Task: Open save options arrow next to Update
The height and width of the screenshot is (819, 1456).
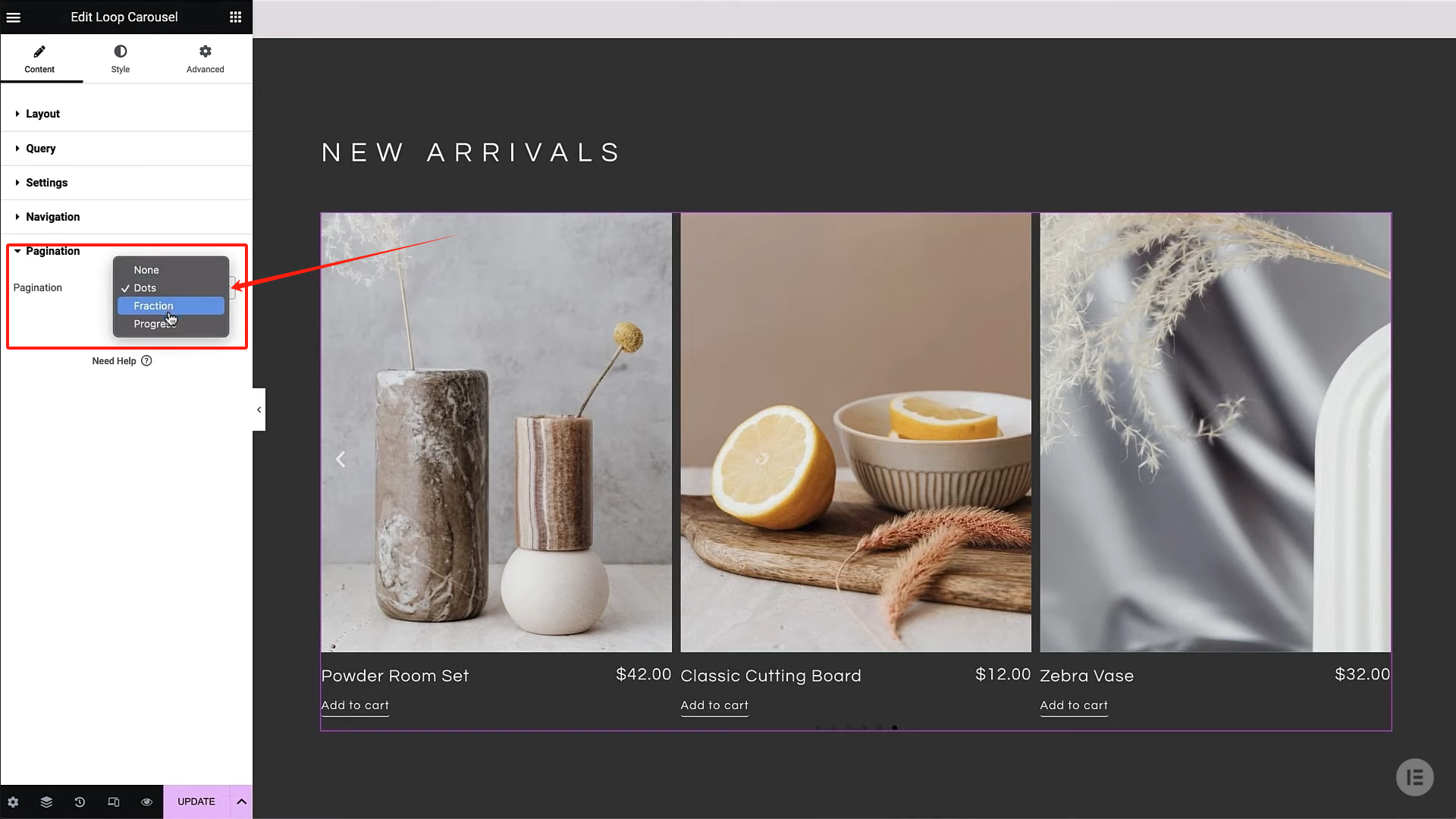Action: pyautogui.click(x=241, y=802)
